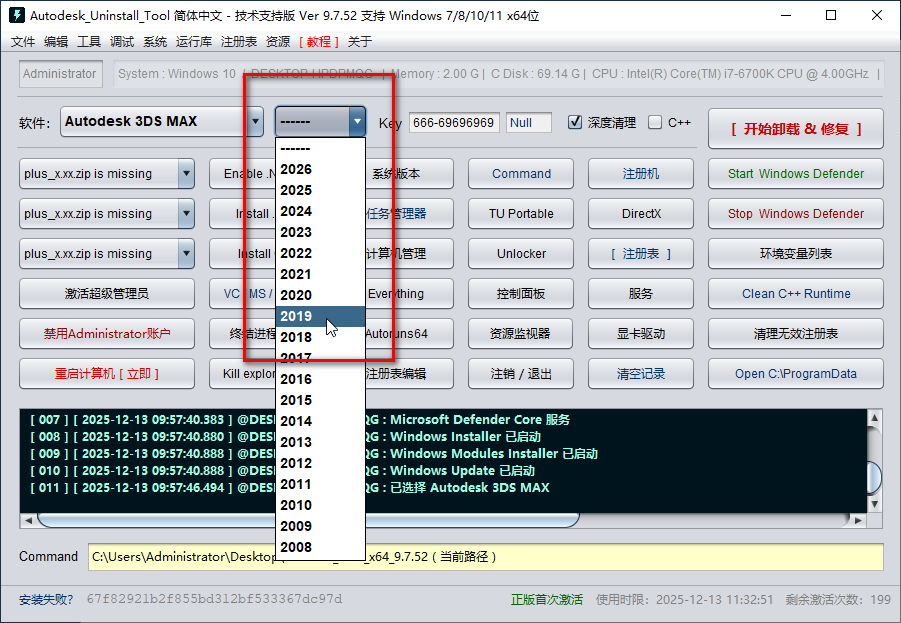Image resolution: width=901 pixels, height=623 pixels.
Task: Click the 开始卸载 & 修复 button
Action: click(796, 129)
